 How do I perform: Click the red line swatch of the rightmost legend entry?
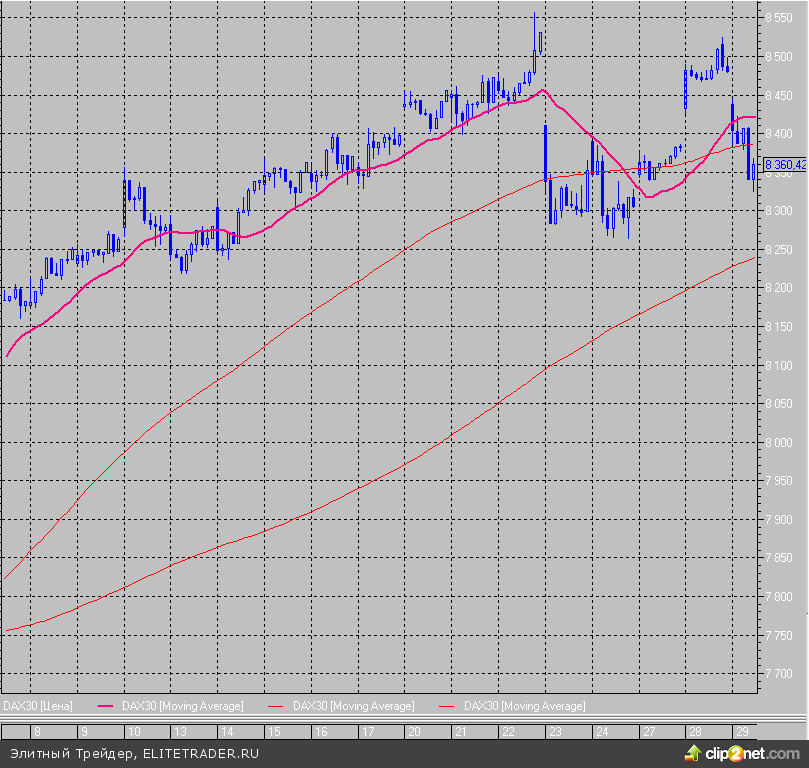pos(448,706)
